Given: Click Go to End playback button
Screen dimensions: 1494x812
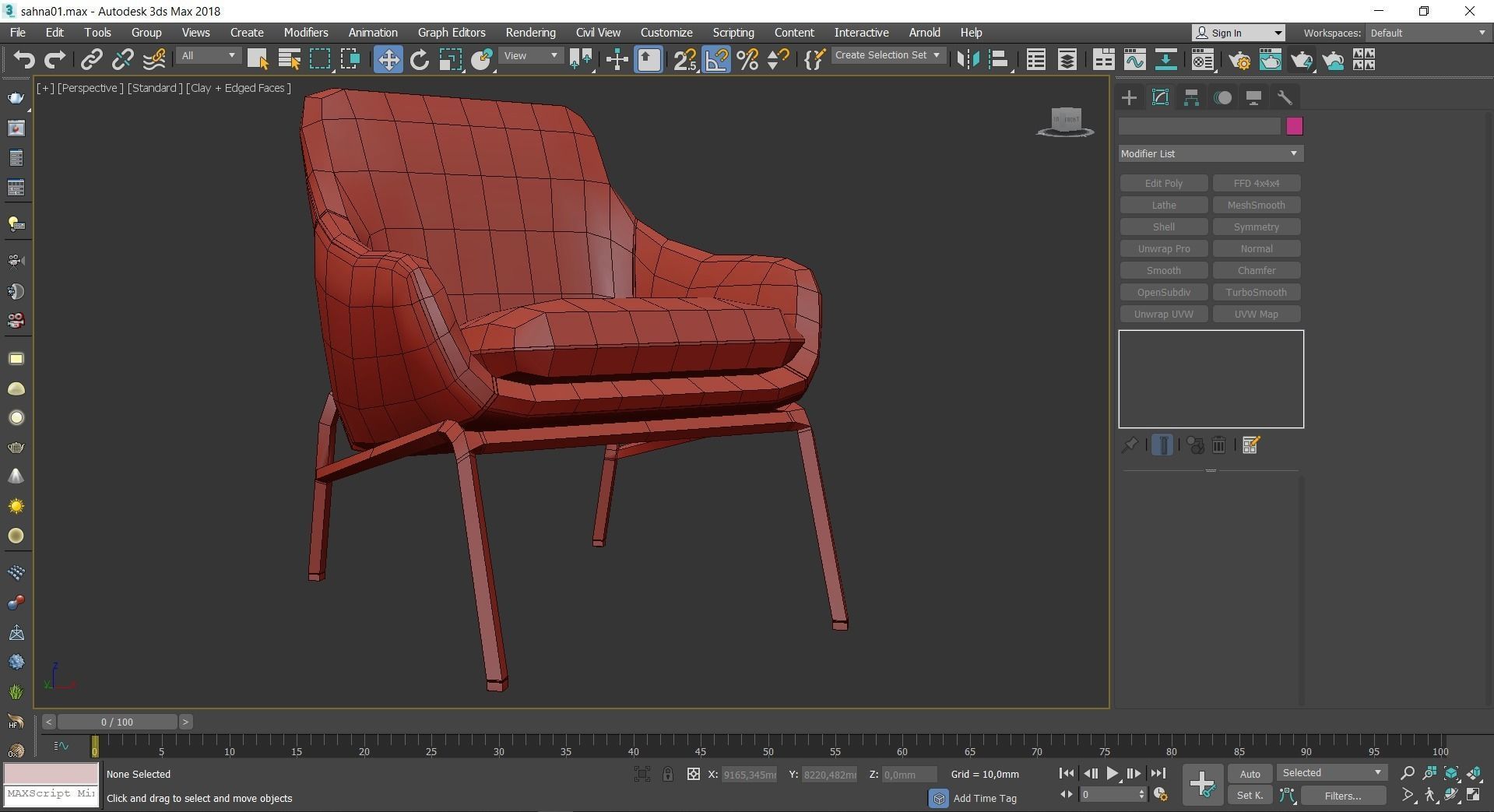Looking at the screenshot, I should 1158,774.
